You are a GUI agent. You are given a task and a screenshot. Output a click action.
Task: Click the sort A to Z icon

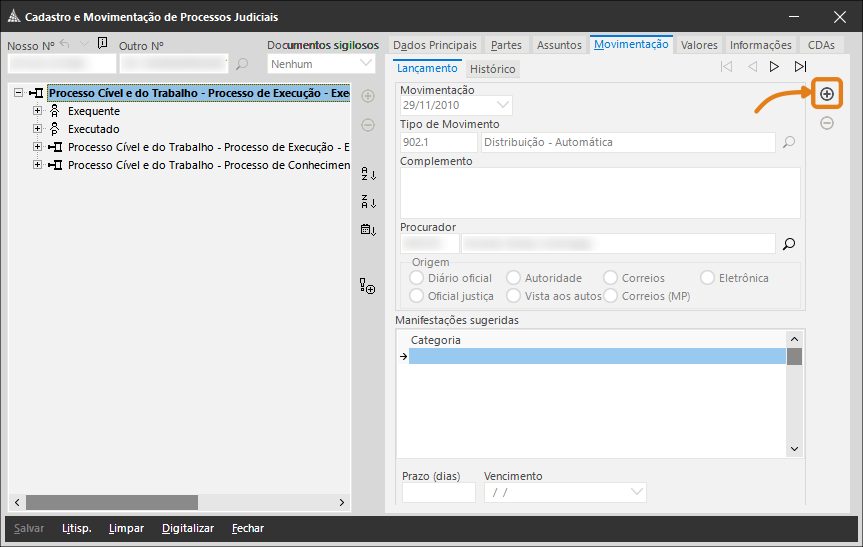(x=368, y=174)
